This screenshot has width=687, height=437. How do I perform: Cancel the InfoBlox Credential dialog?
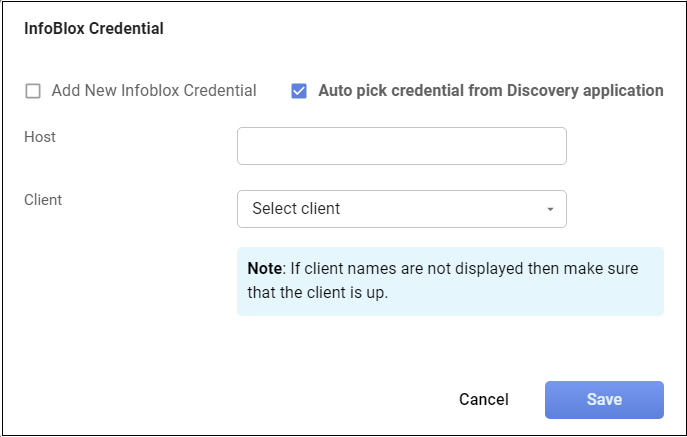coord(483,400)
